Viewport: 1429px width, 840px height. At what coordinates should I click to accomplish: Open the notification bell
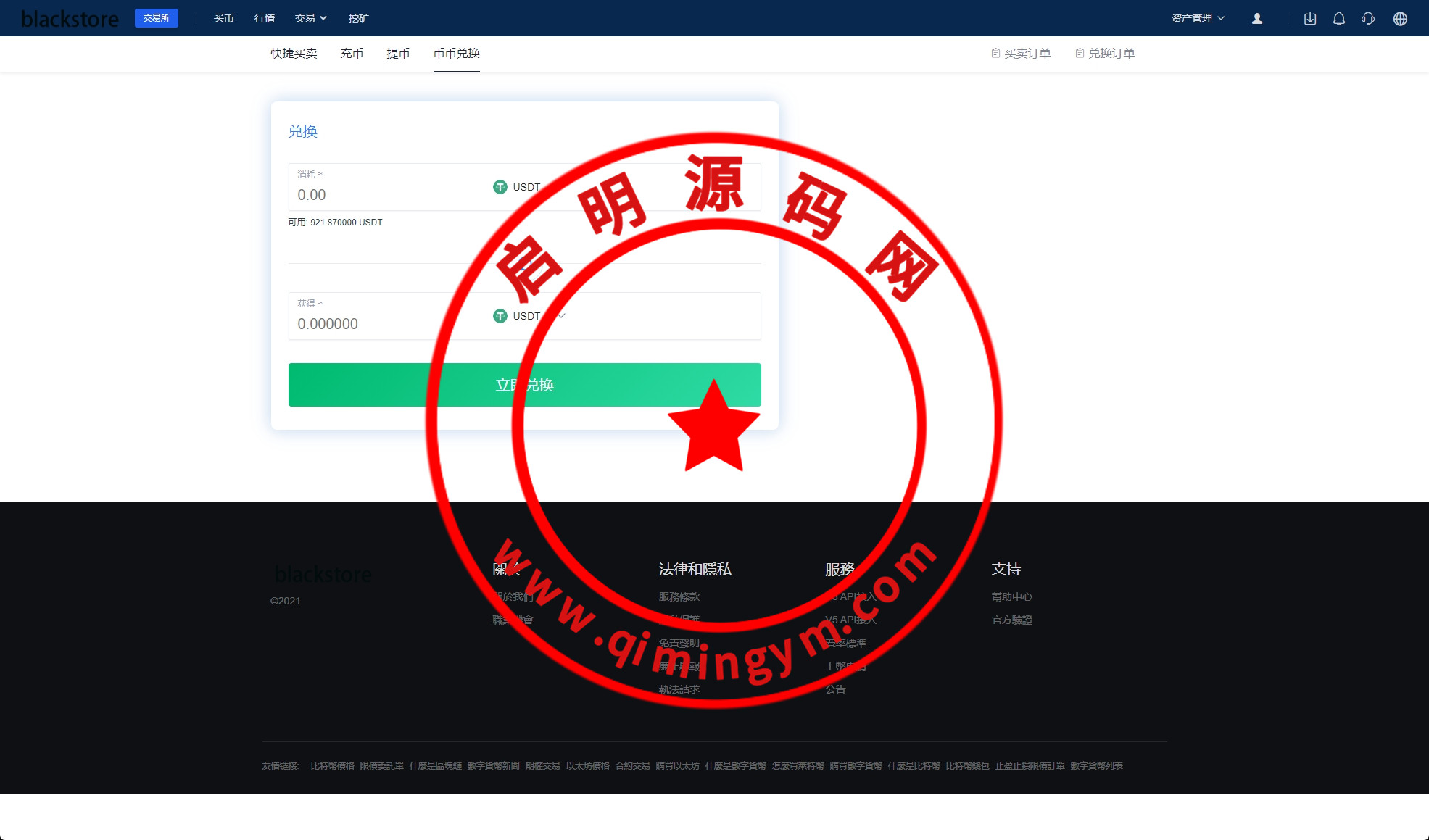(x=1339, y=19)
